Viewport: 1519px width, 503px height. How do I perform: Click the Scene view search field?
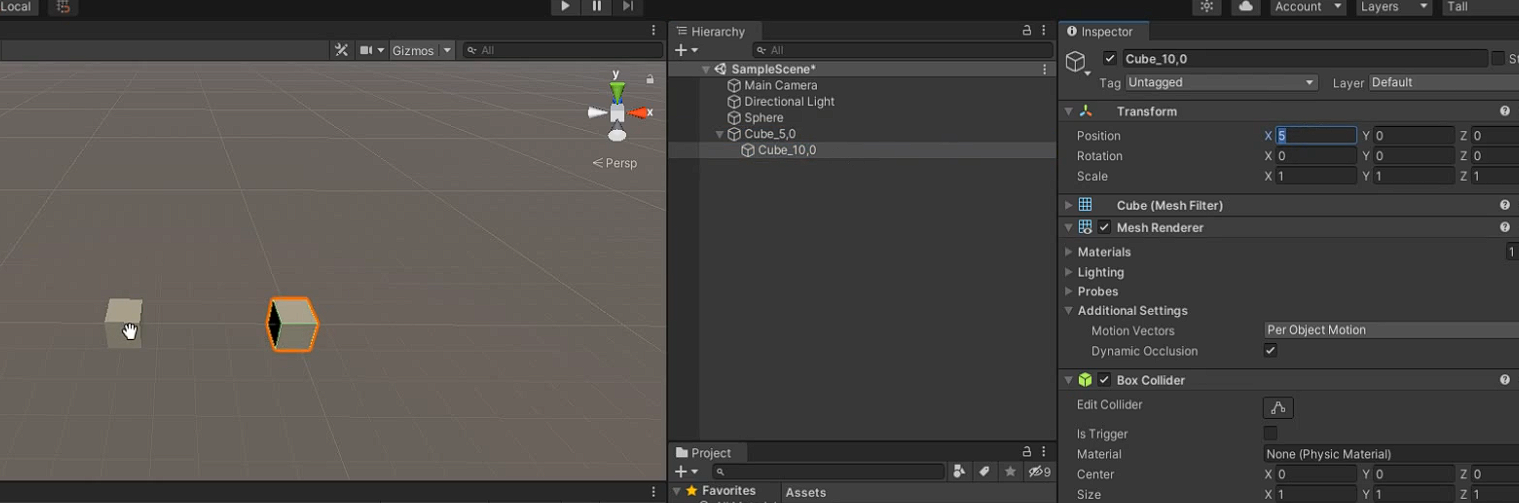(563, 50)
